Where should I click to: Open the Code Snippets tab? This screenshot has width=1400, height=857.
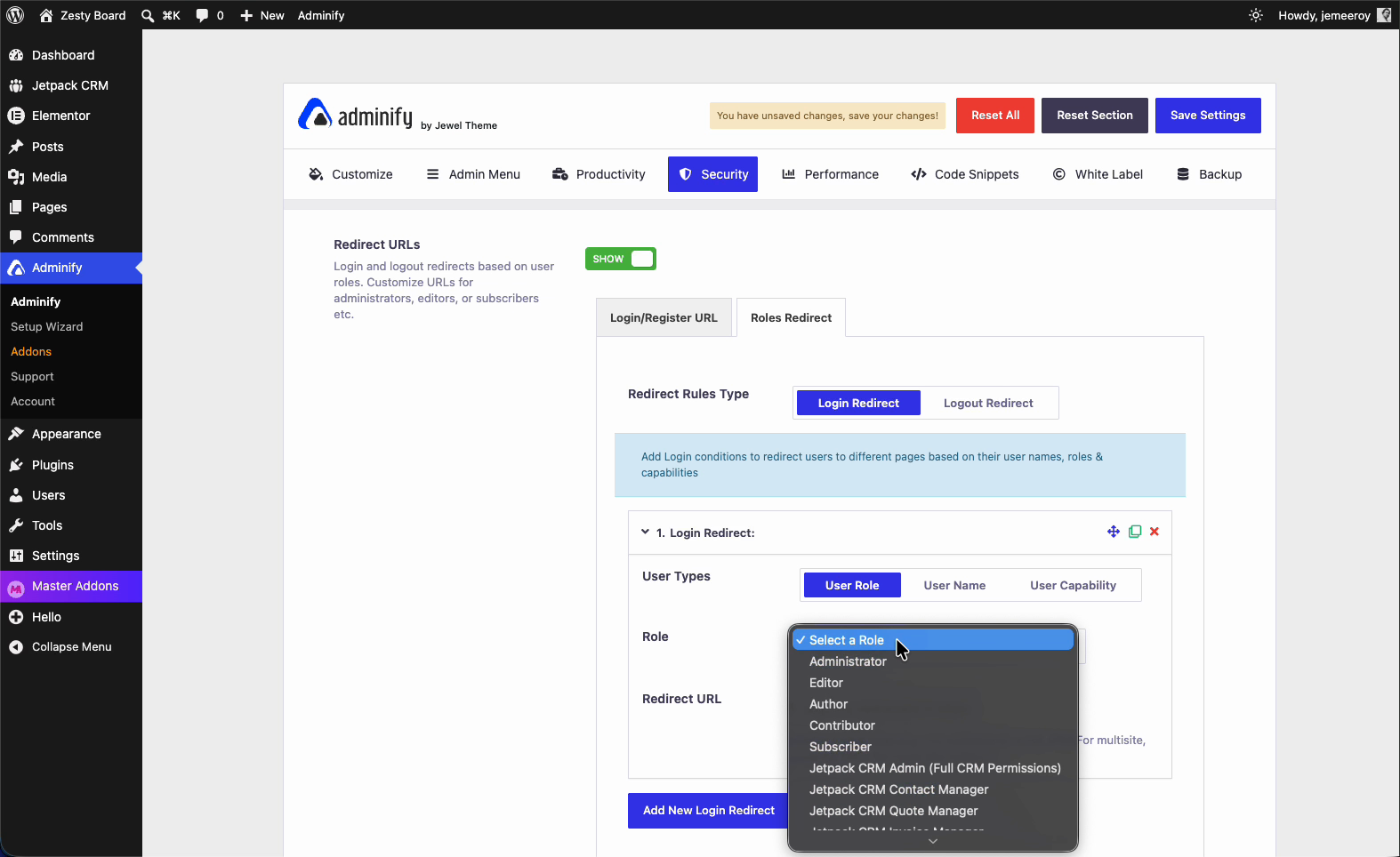coord(965,174)
